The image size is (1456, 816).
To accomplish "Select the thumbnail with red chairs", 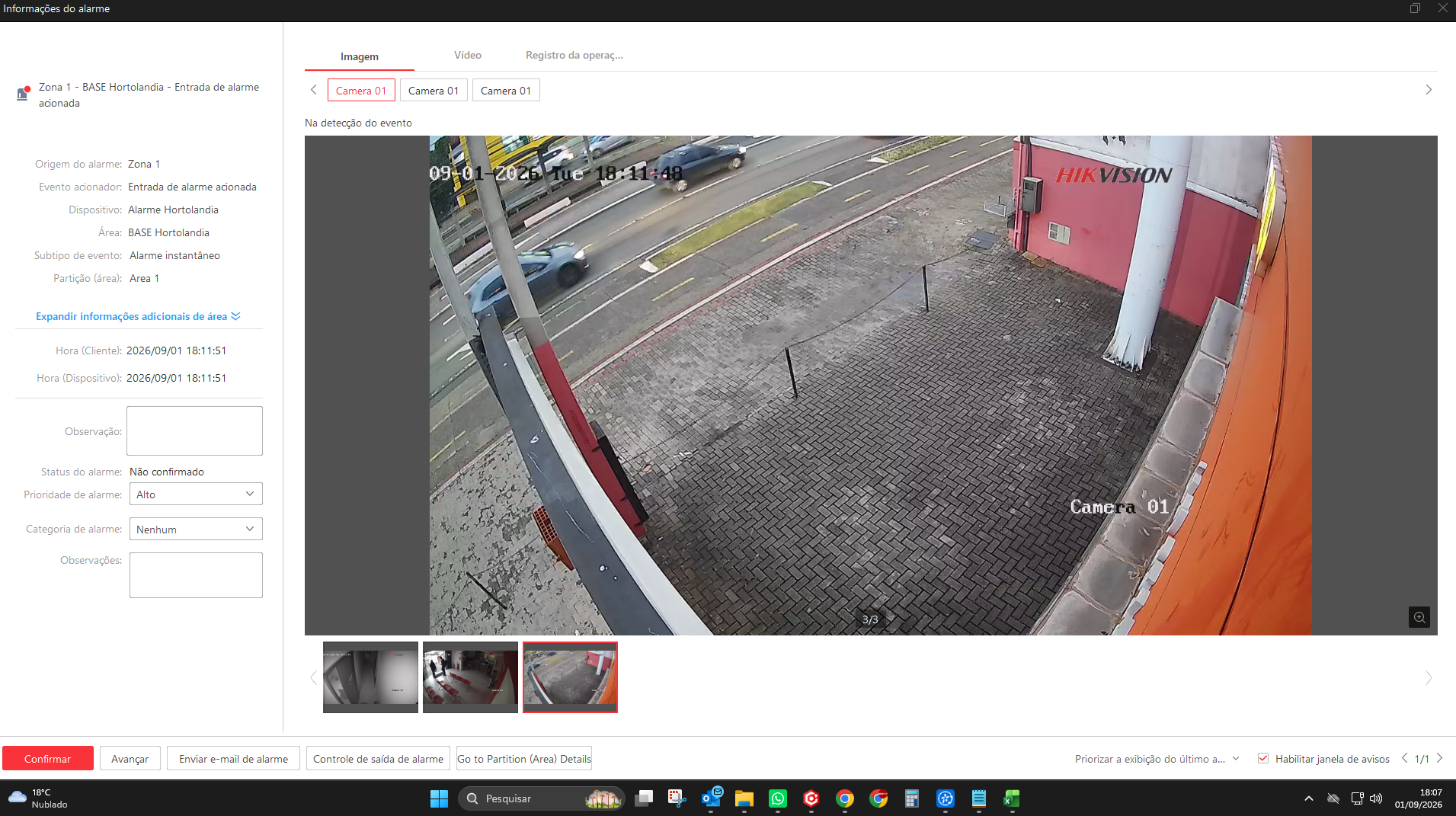I will (470, 677).
